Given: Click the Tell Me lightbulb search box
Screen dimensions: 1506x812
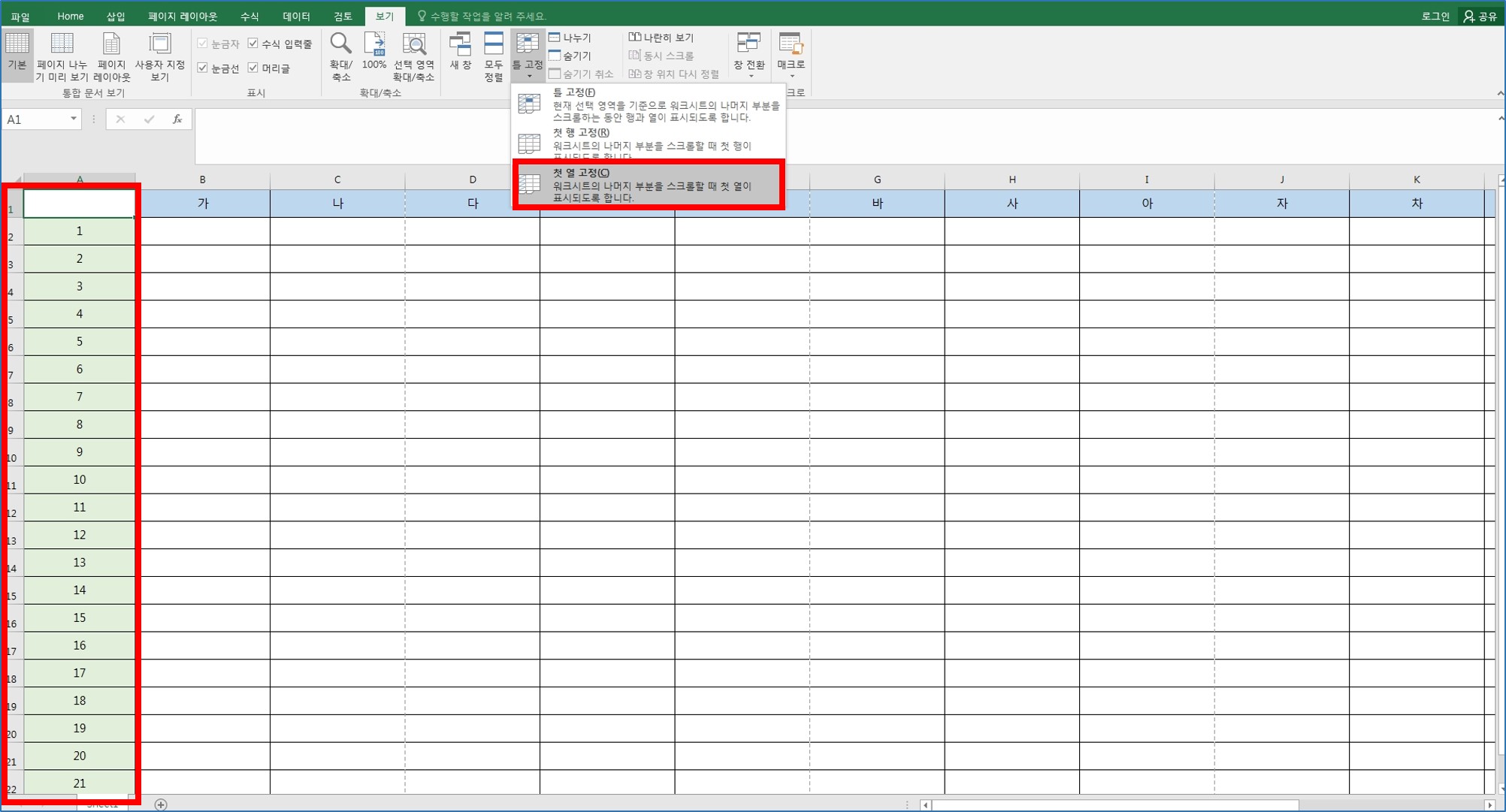Looking at the screenshot, I should pyautogui.click(x=482, y=16).
